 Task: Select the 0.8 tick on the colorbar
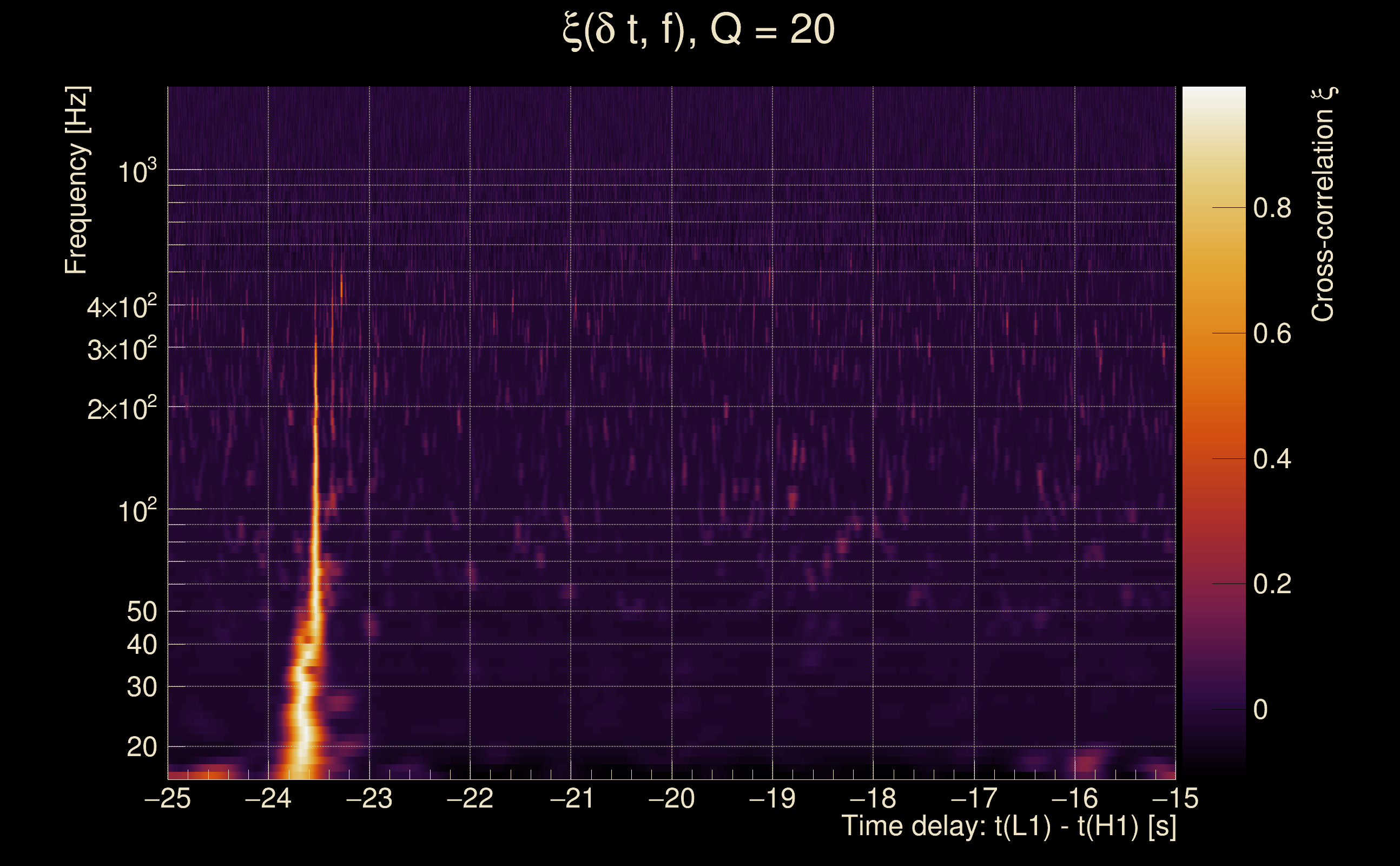[1272, 208]
